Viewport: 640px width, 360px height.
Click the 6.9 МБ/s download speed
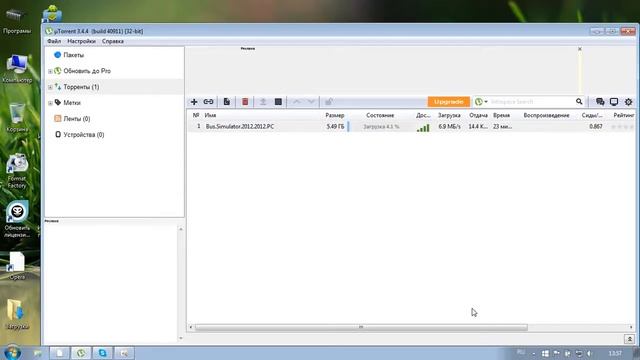click(449, 127)
